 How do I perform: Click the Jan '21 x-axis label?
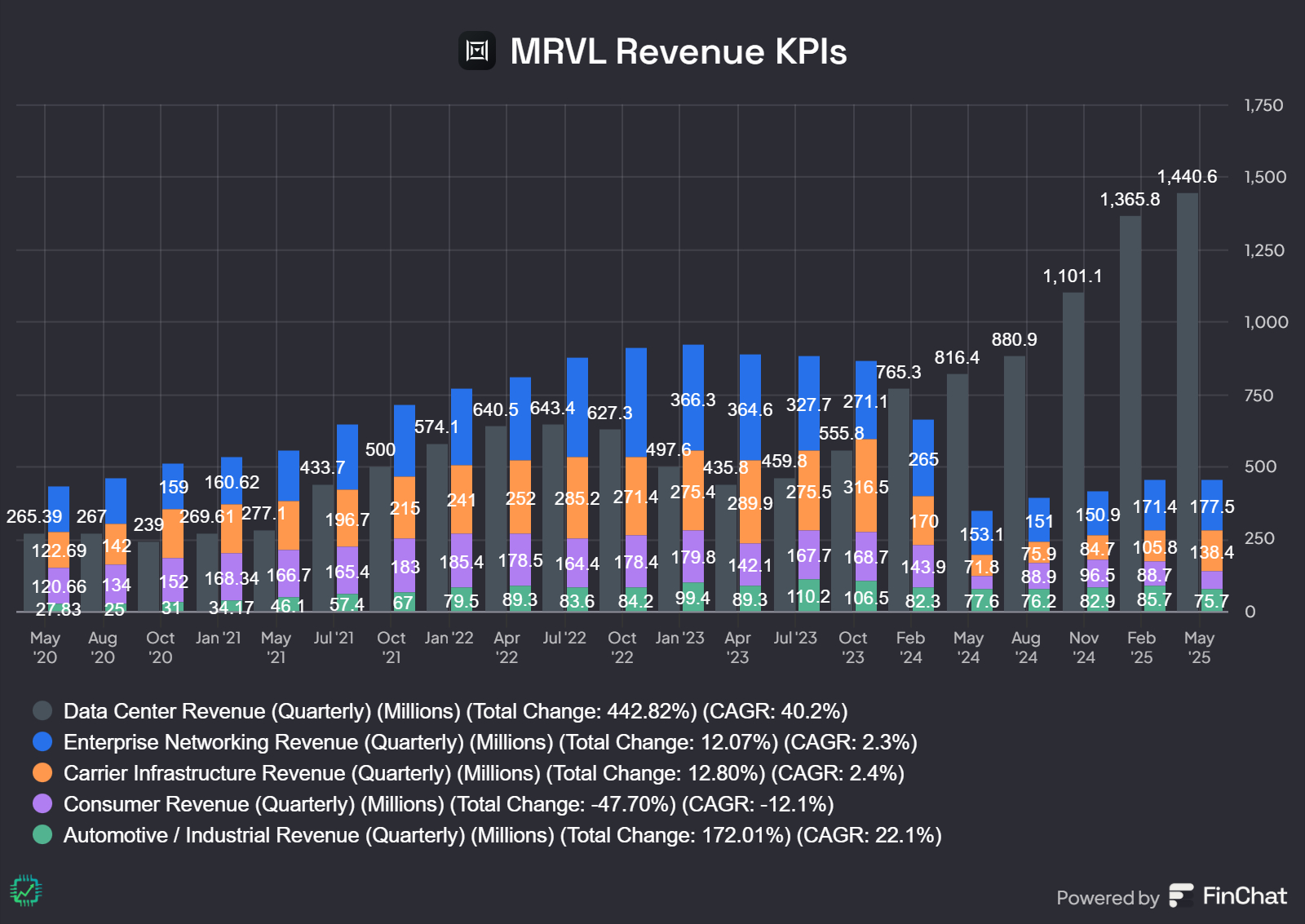point(218,638)
